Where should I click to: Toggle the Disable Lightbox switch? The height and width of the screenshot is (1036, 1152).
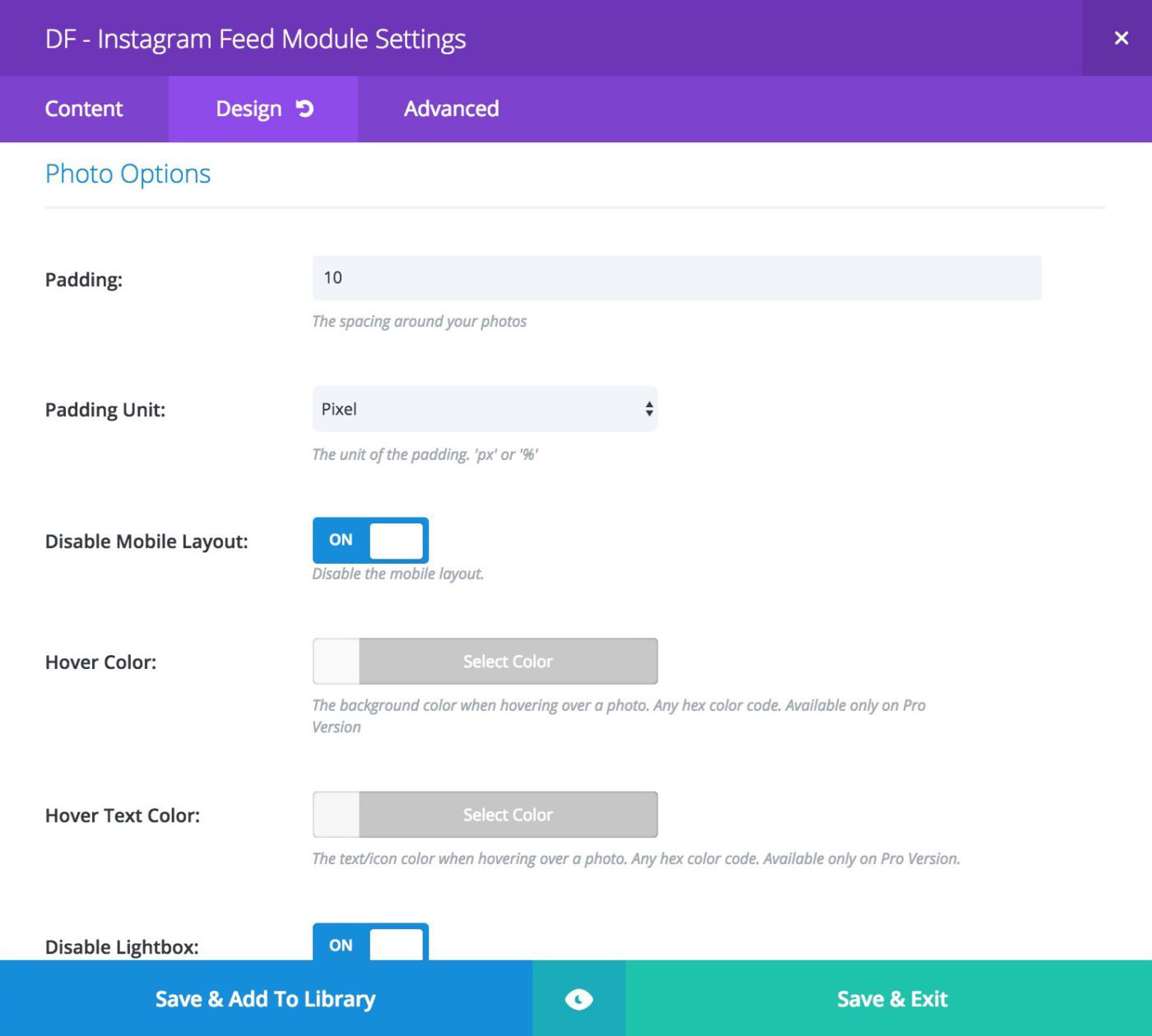point(370,942)
